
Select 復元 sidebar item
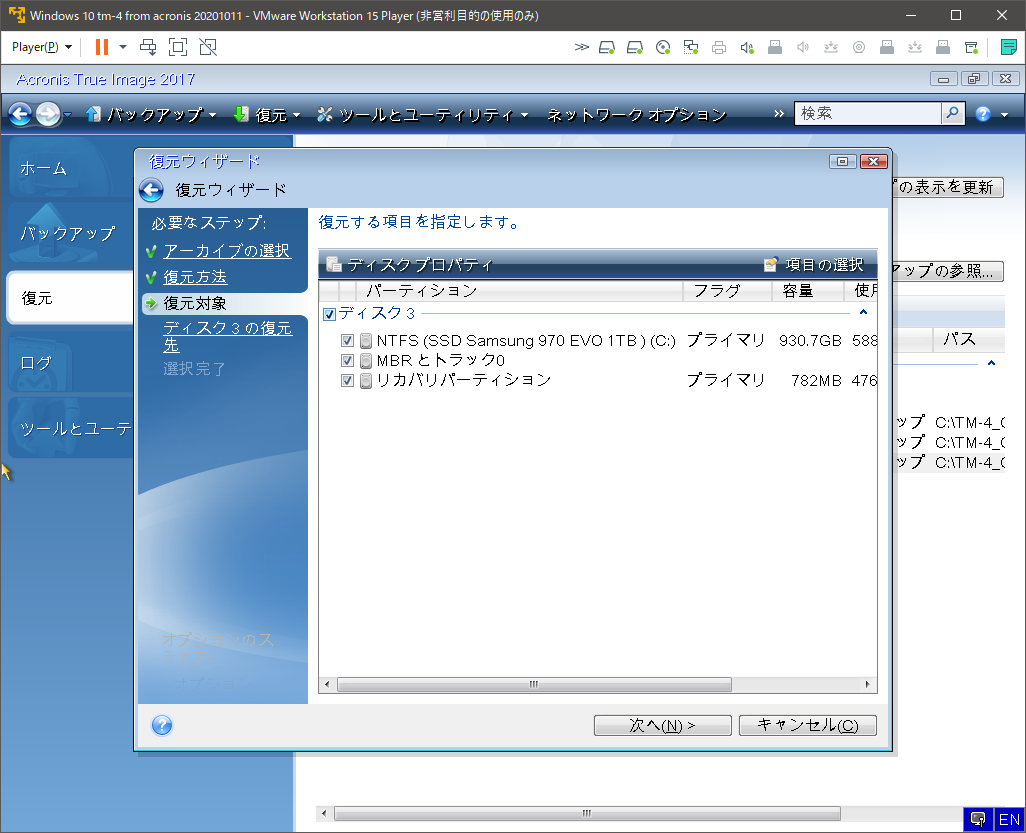coord(70,298)
